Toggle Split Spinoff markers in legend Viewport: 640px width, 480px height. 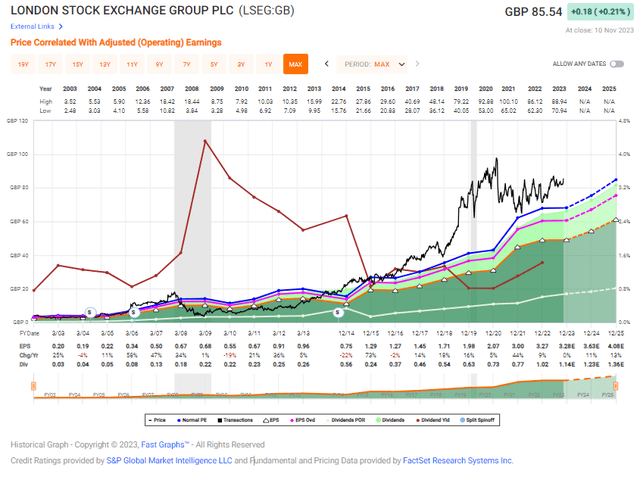(478, 420)
